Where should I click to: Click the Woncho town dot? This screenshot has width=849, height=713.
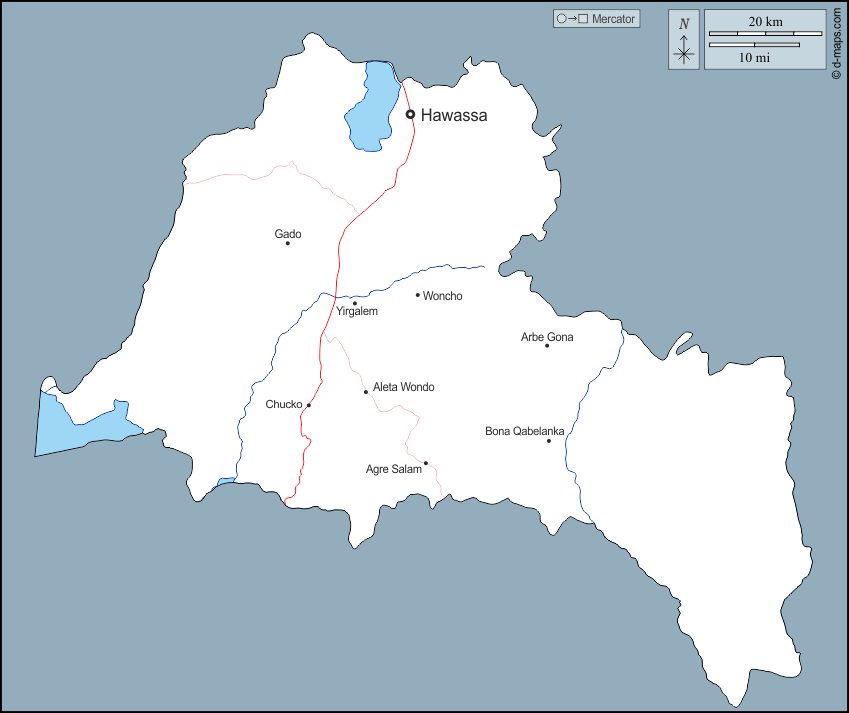[x=418, y=295]
